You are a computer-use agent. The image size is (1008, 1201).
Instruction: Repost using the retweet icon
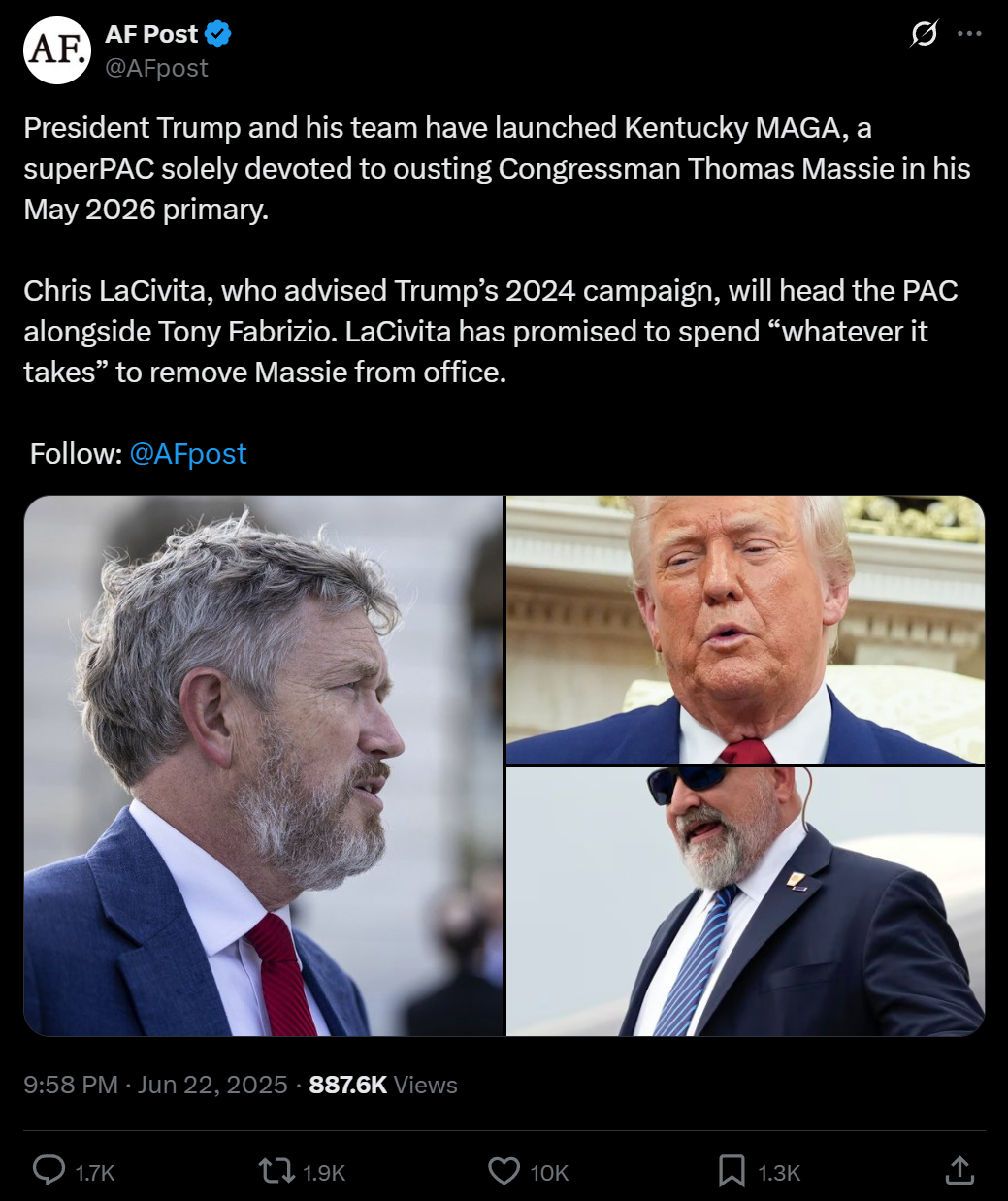277,1171
